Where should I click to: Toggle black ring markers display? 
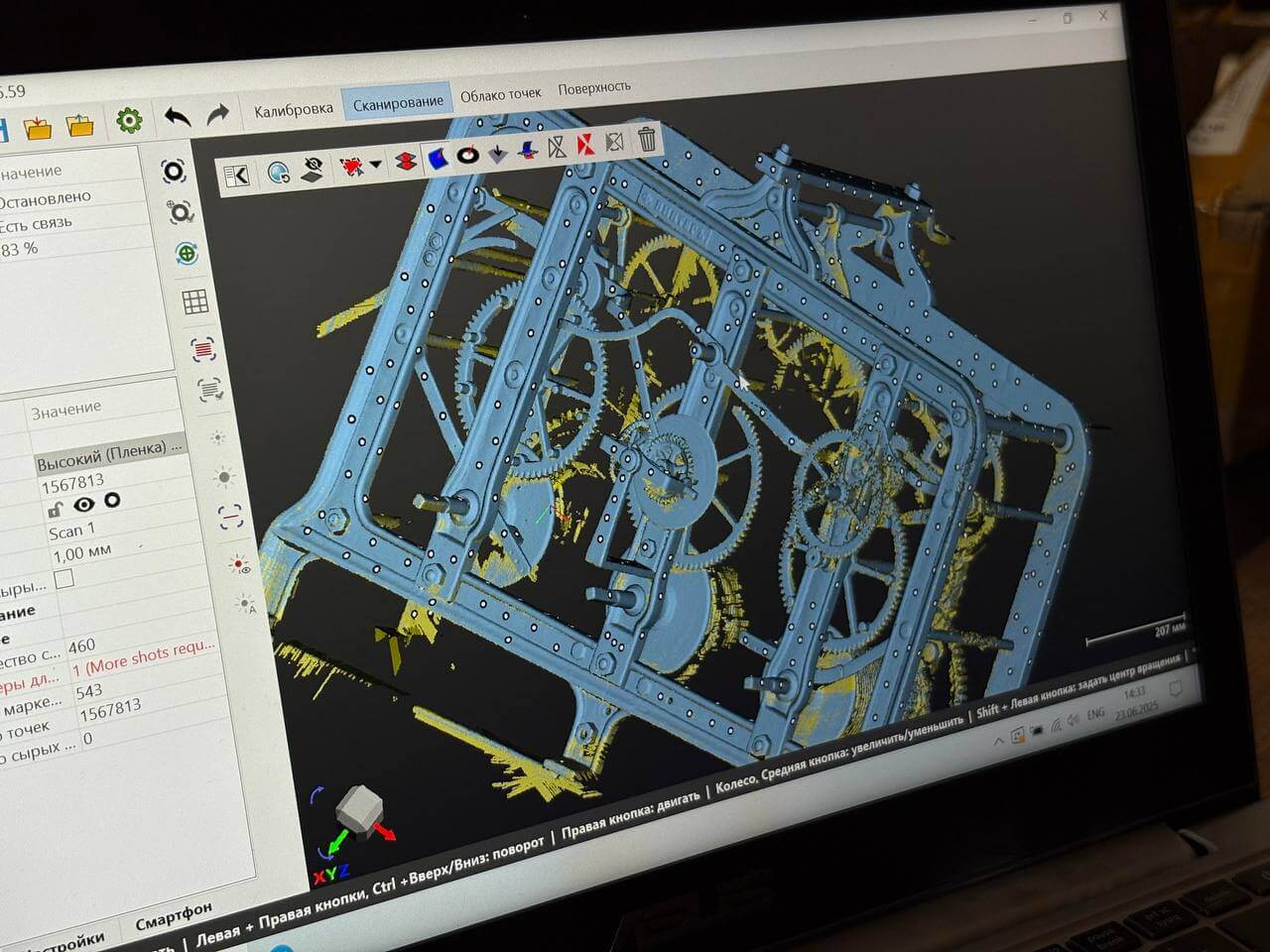click(467, 154)
